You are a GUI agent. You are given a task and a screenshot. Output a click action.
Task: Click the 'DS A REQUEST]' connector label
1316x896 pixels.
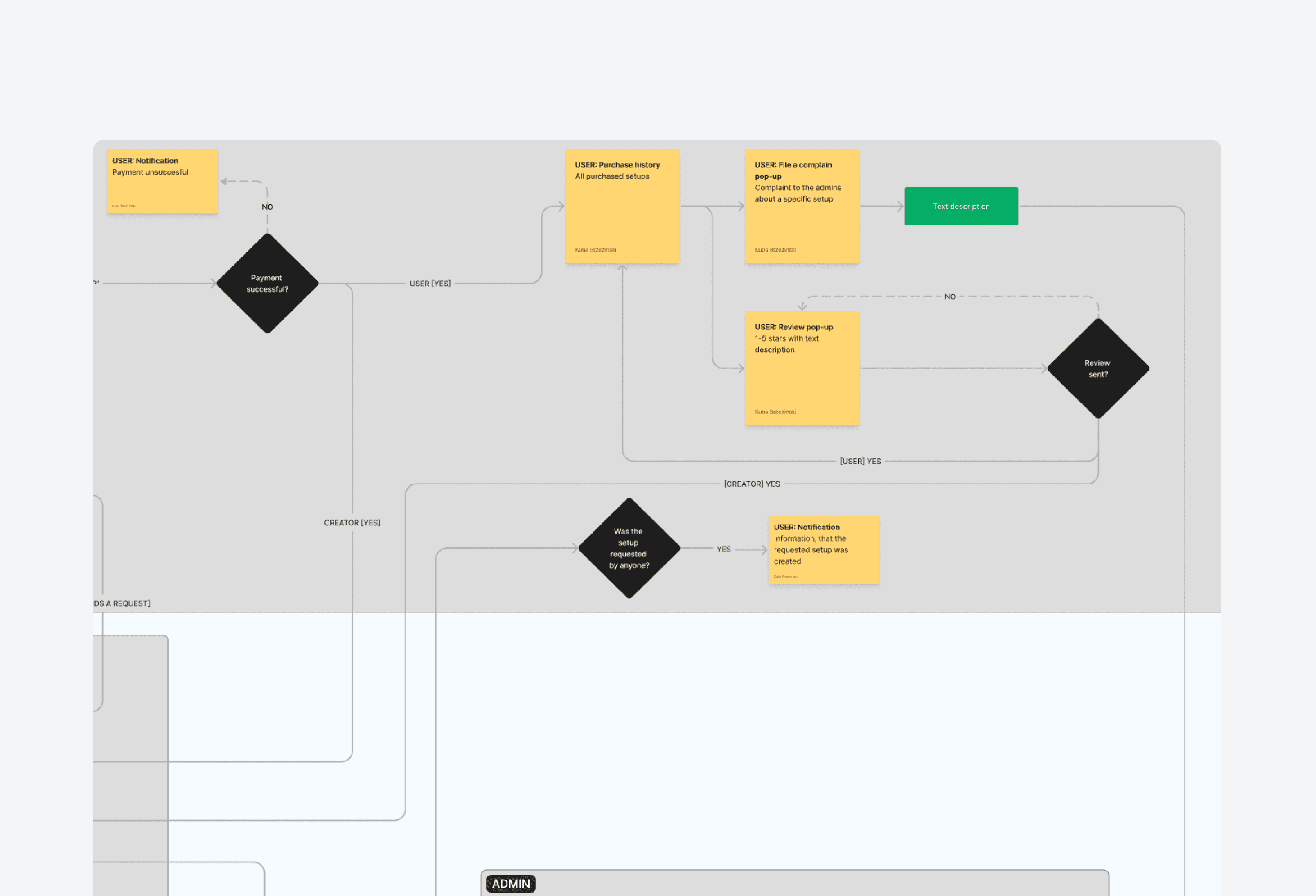tap(122, 603)
